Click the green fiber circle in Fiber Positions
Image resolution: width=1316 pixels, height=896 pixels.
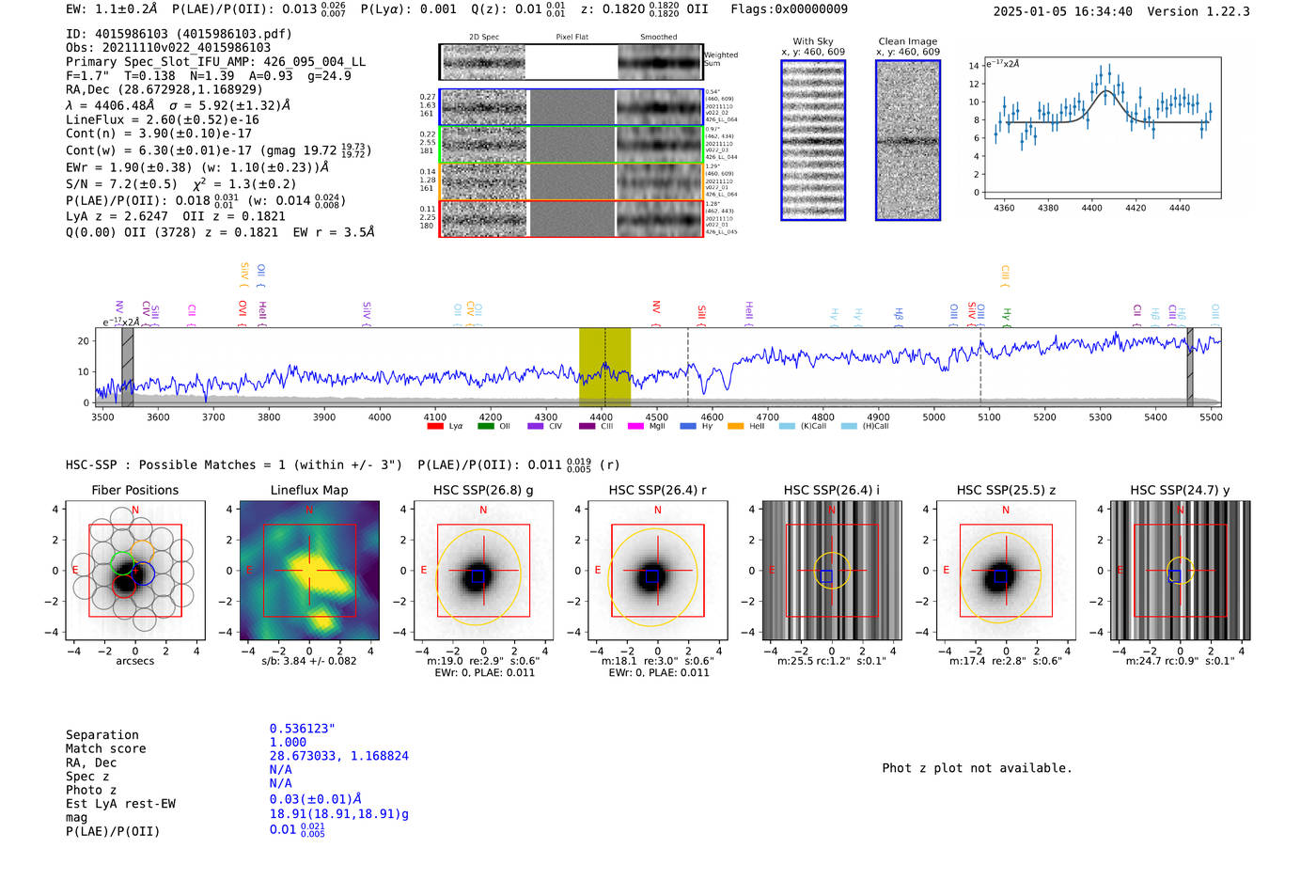[123, 562]
